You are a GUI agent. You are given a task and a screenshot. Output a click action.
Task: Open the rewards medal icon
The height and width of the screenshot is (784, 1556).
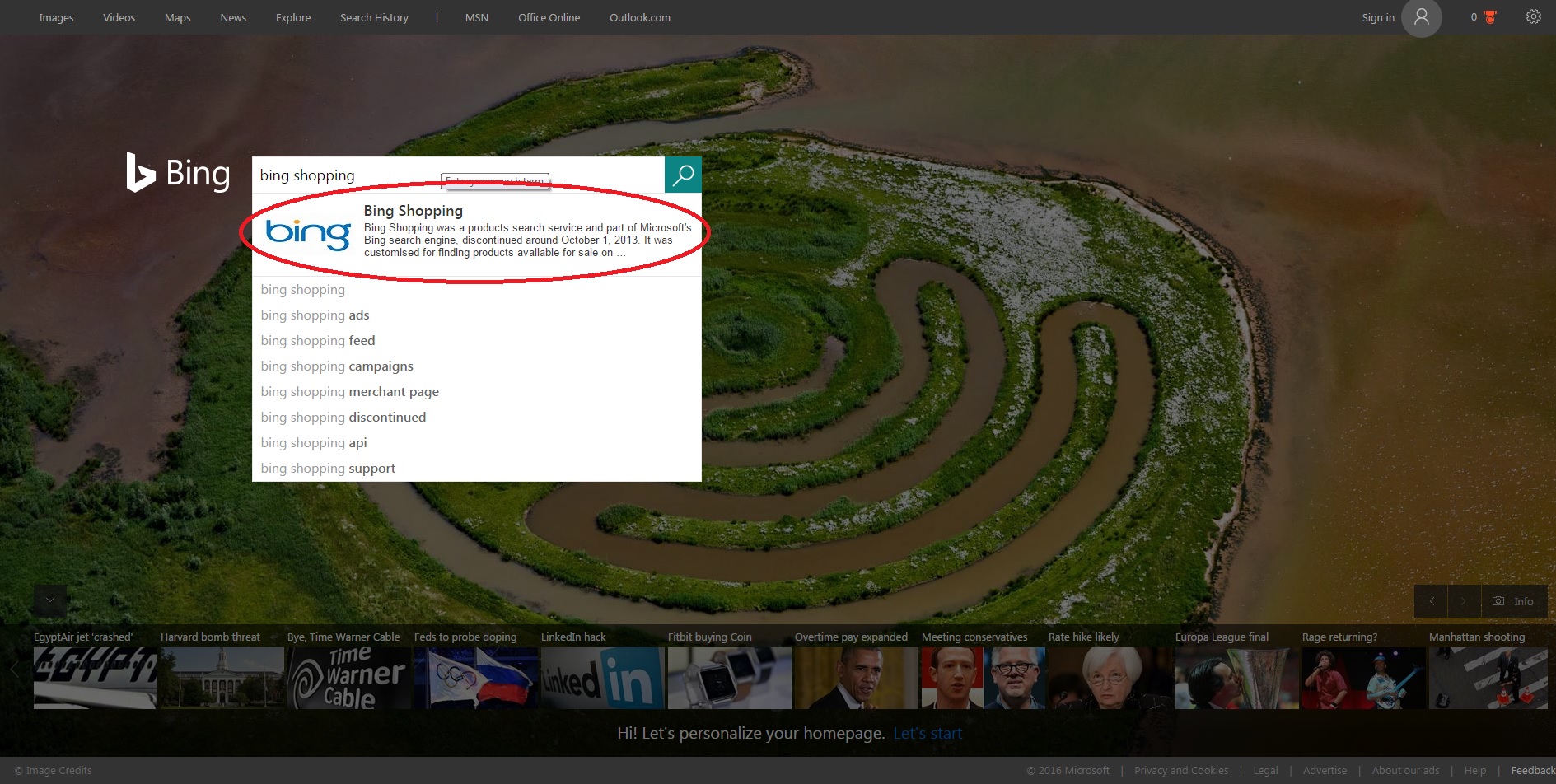[1489, 17]
